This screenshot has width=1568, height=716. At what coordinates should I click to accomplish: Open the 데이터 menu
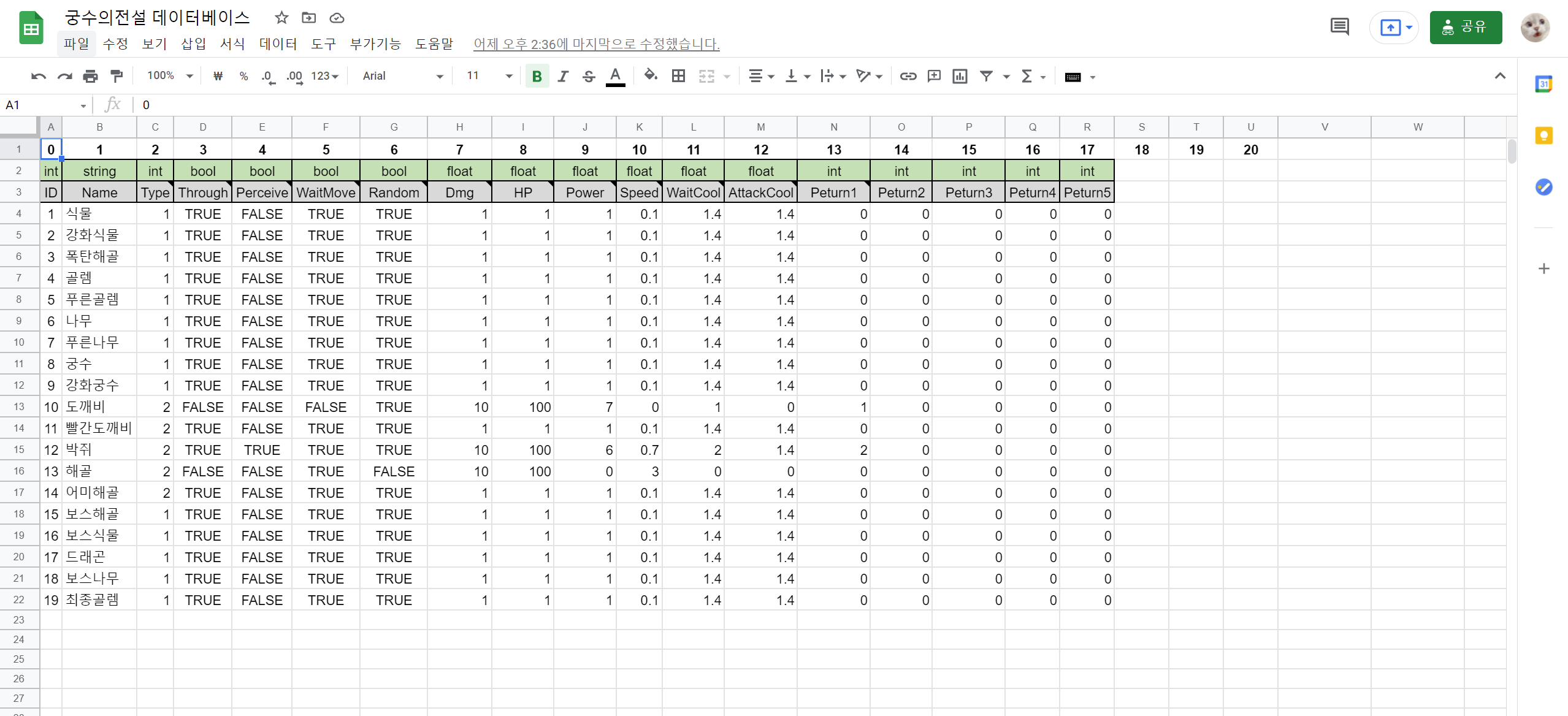(278, 44)
